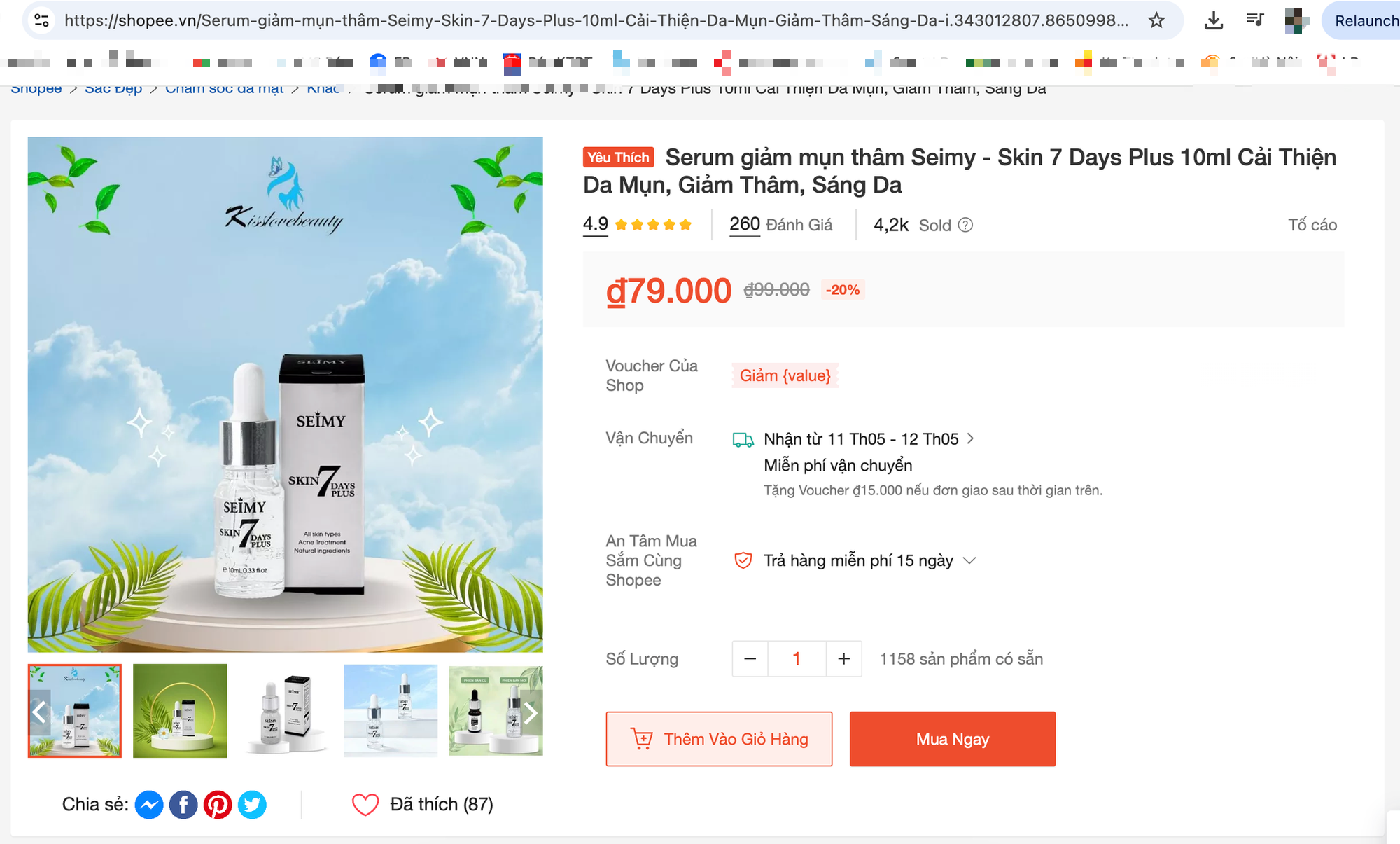This screenshot has width=1400, height=844.
Task: Expand the Trả hàng miễn phí 15 ngày details
Action: [x=970, y=560]
